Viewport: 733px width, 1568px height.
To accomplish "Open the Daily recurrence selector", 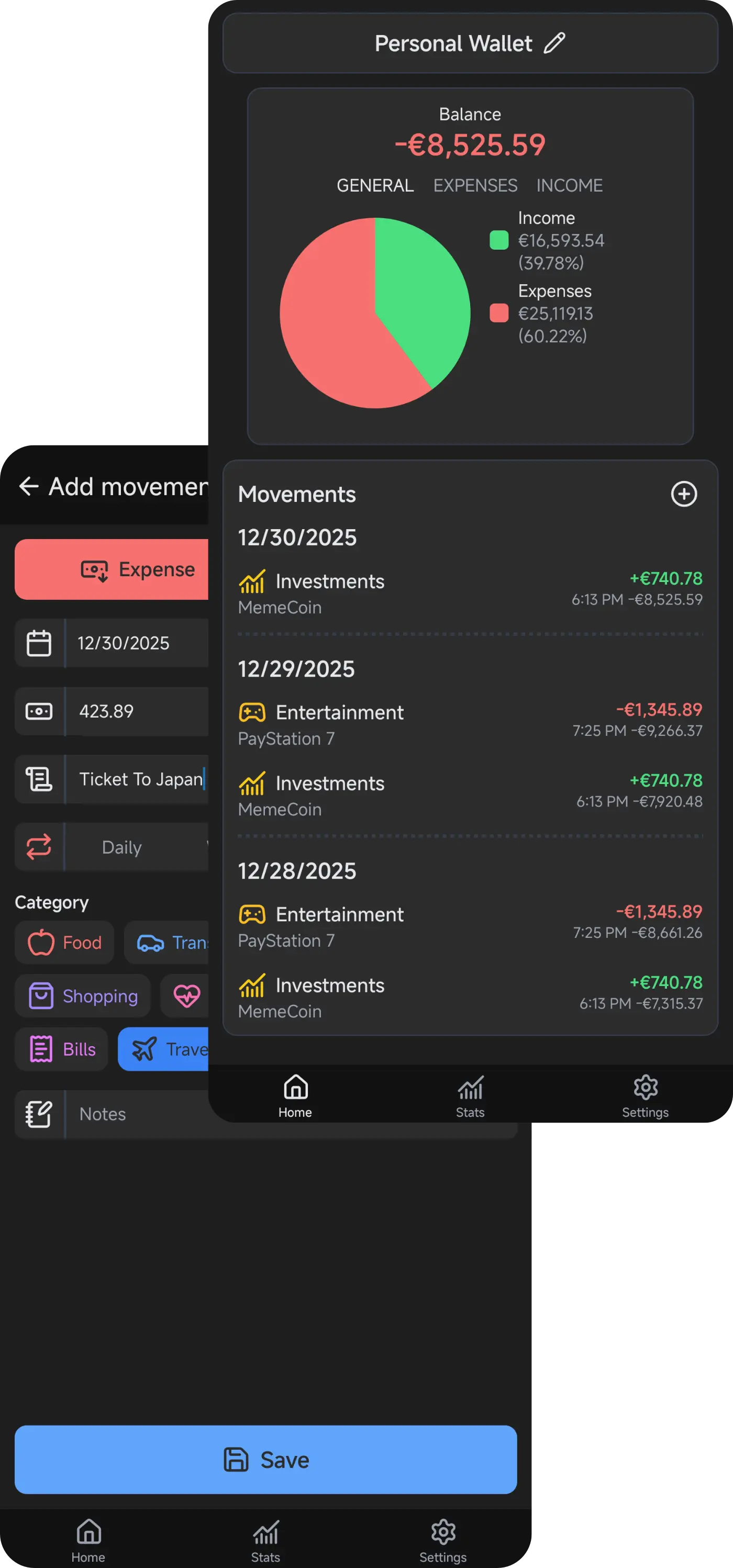I will click(122, 847).
